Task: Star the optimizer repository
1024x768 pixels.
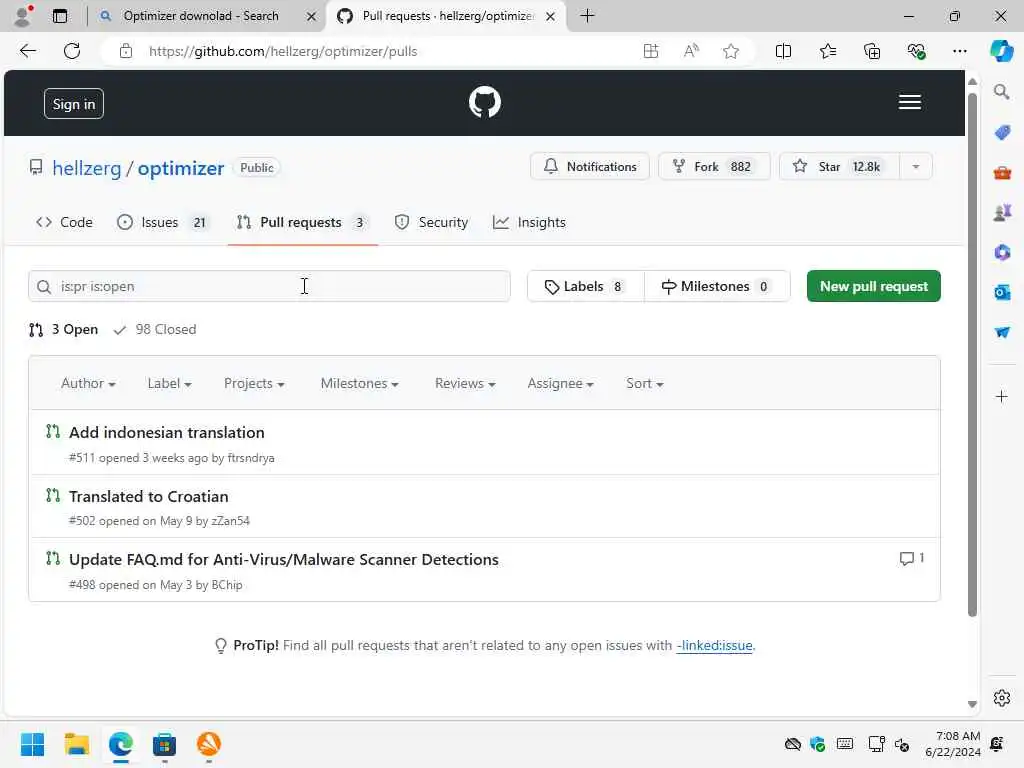Action: click(x=839, y=167)
